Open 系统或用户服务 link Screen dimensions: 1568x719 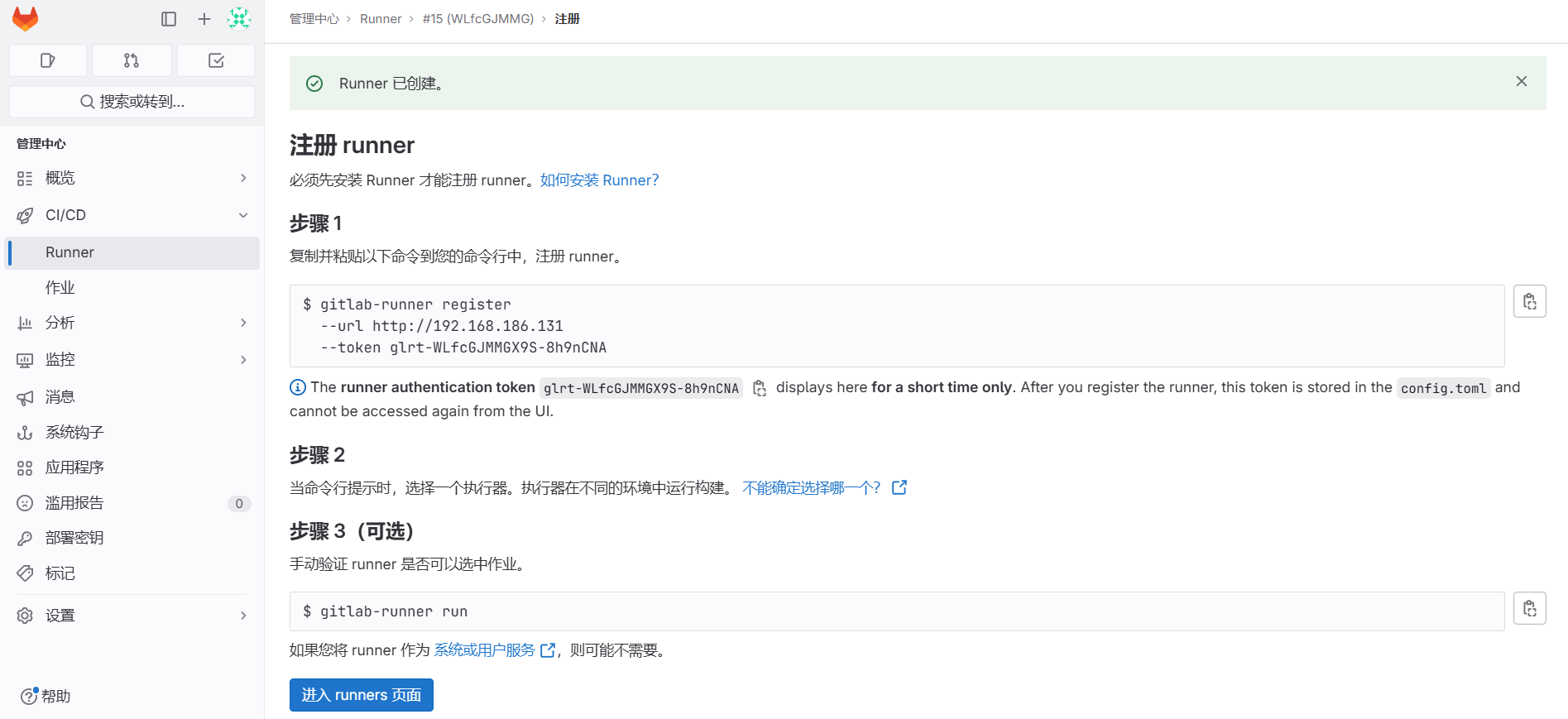[x=494, y=650]
